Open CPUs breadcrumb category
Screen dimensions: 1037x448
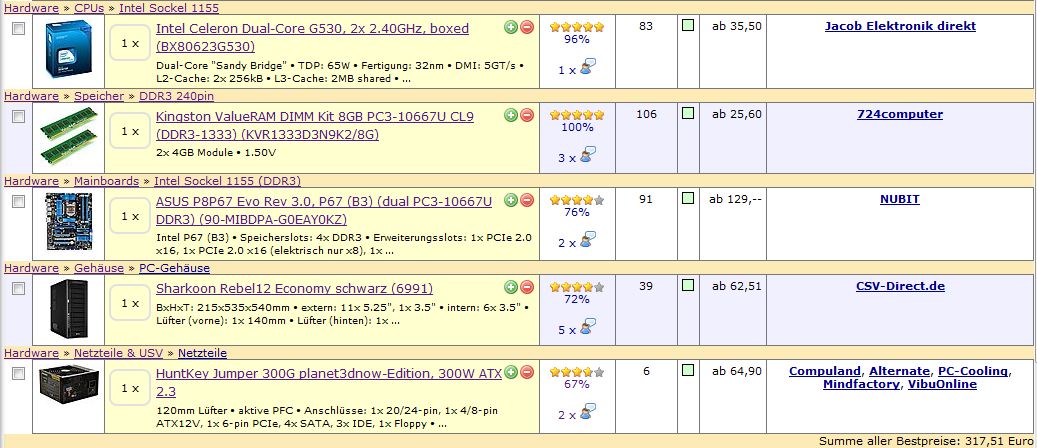pyautogui.click(x=89, y=8)
